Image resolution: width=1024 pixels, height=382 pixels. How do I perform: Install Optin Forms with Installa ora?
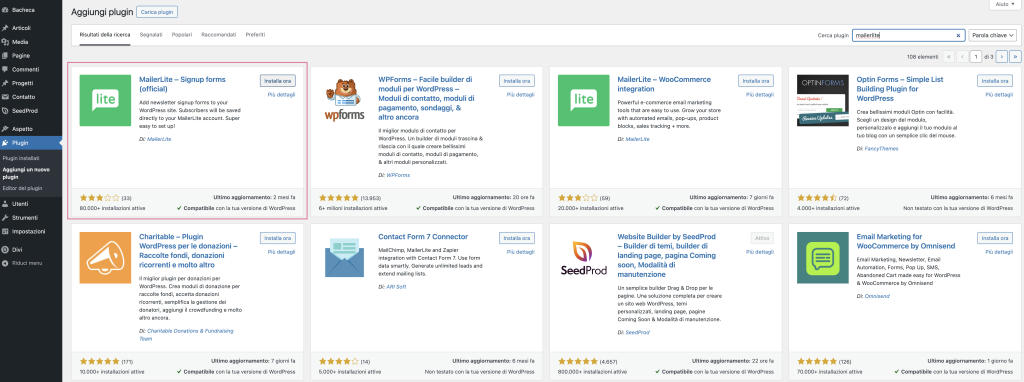[995, 81]
